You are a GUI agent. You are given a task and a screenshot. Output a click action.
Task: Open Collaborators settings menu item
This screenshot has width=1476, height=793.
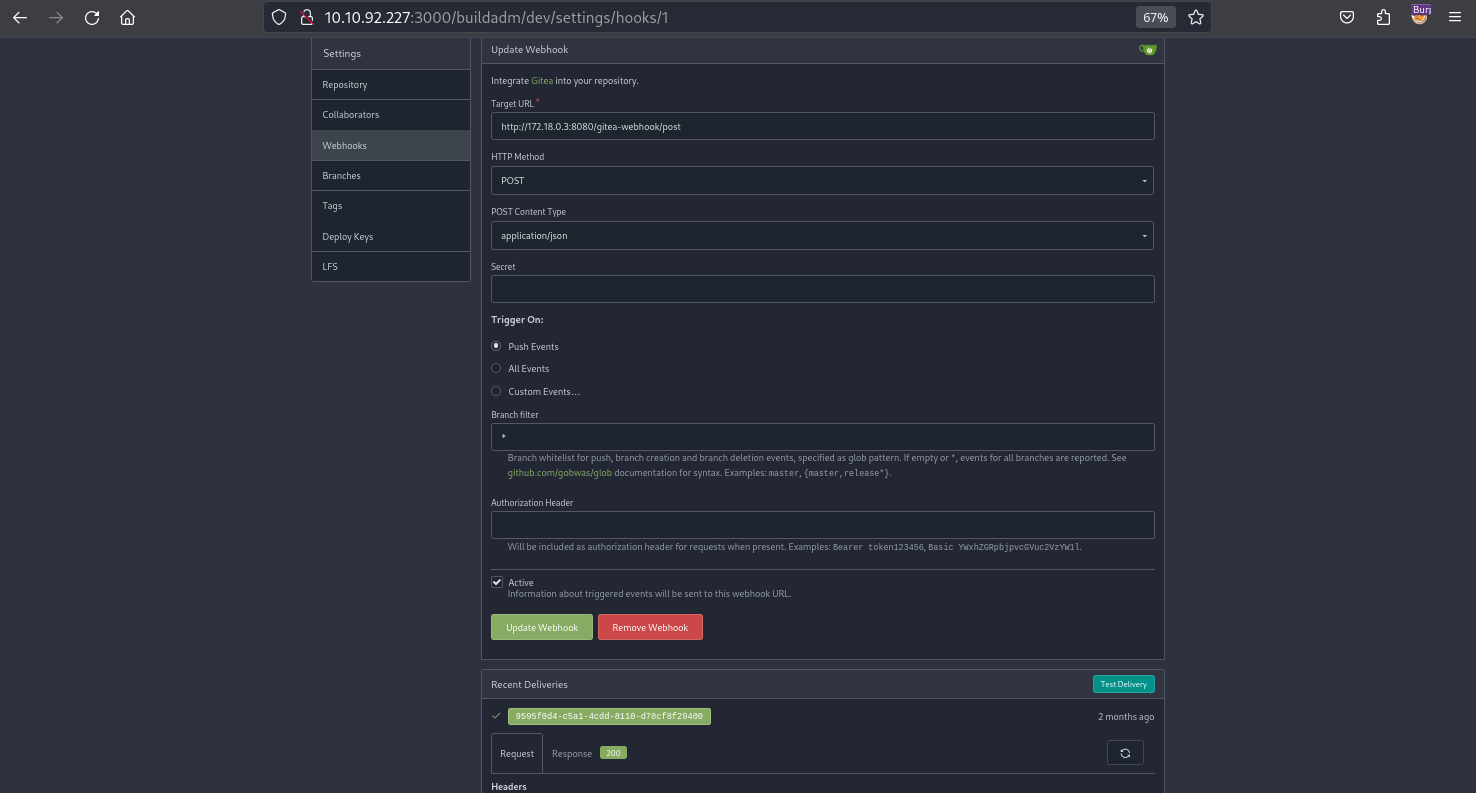[x=391, y=115]
